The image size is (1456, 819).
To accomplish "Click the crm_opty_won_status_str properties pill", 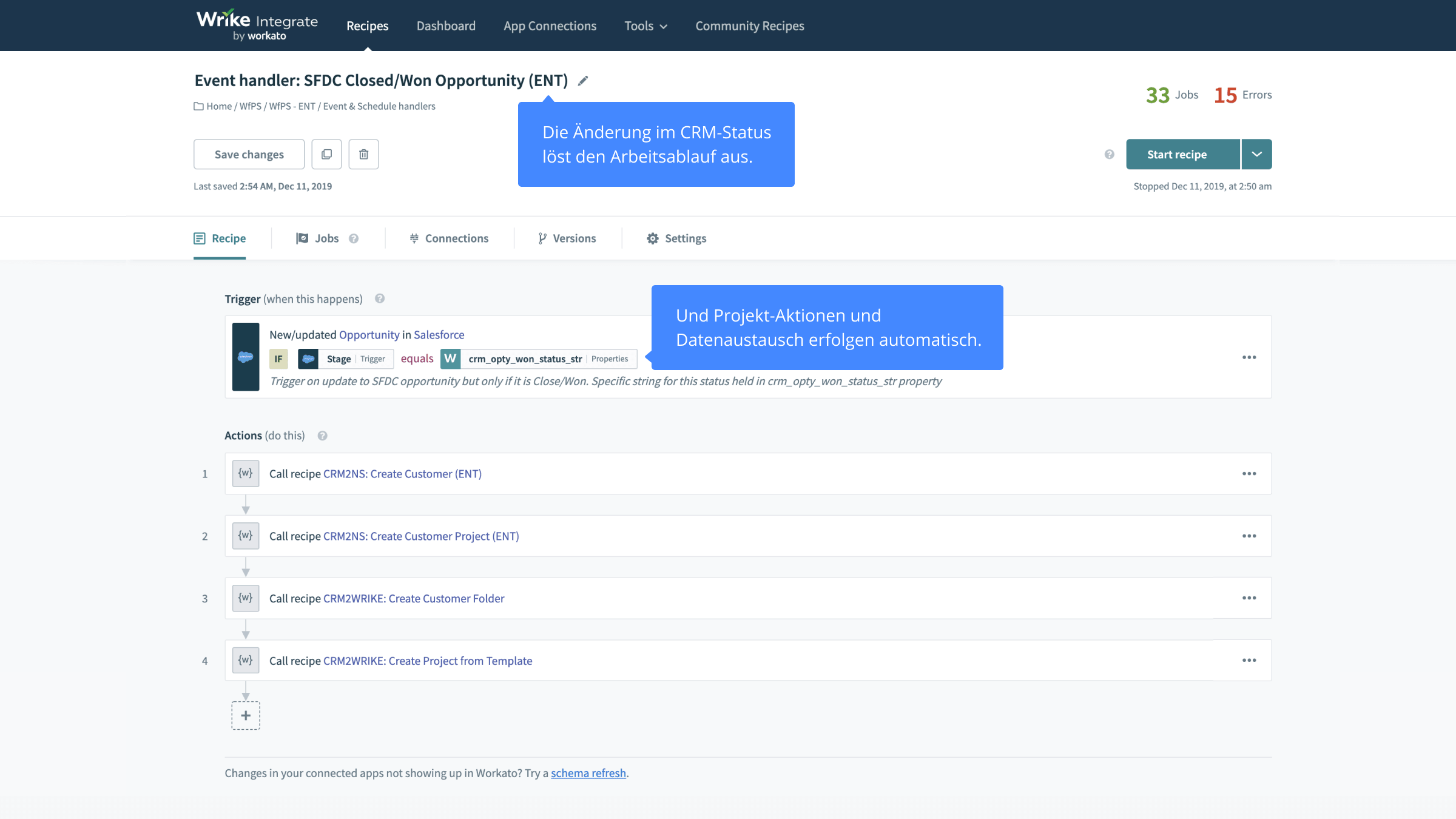I will coord(539,359).
